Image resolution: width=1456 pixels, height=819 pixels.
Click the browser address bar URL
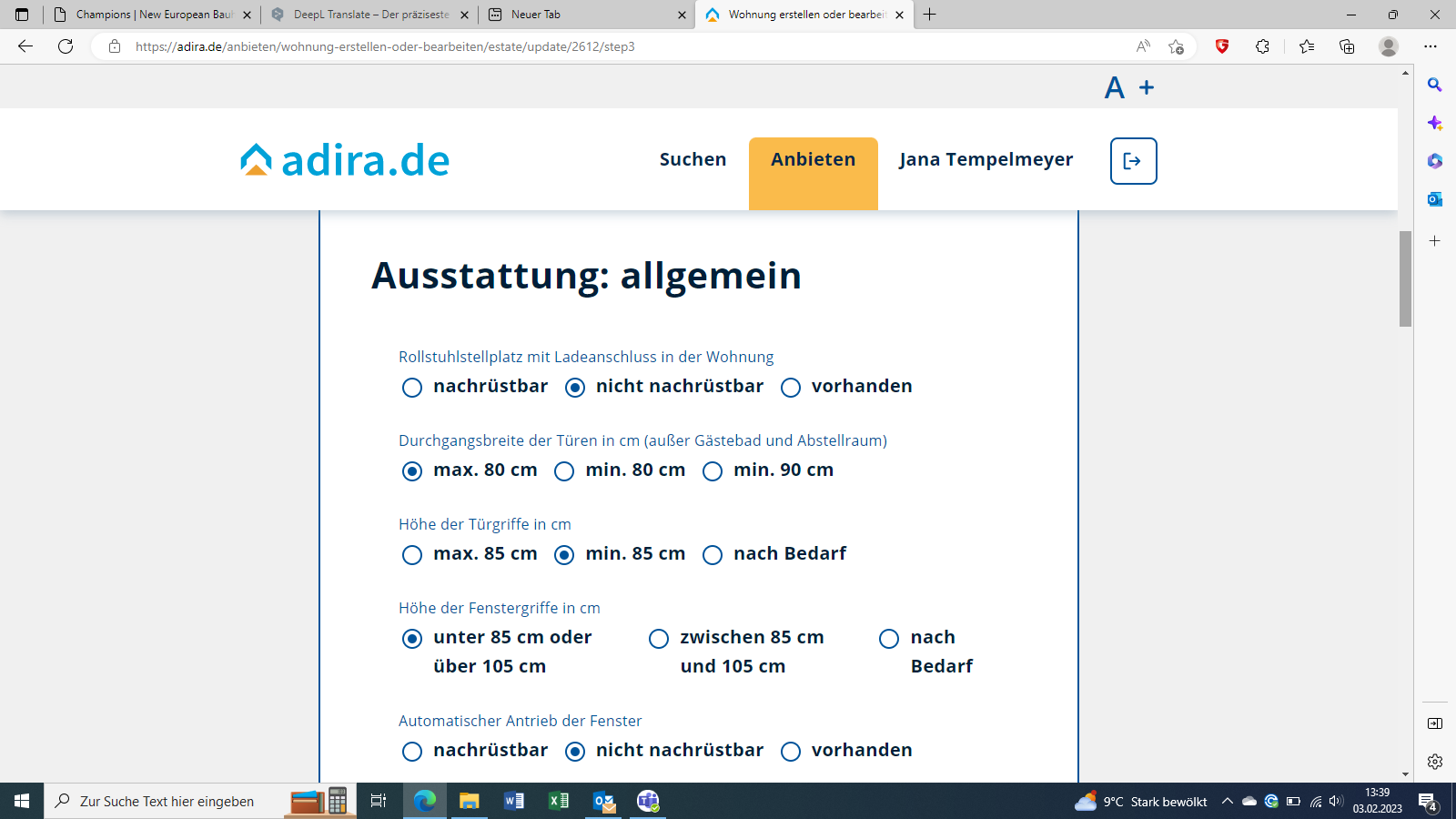pos(385,46)
